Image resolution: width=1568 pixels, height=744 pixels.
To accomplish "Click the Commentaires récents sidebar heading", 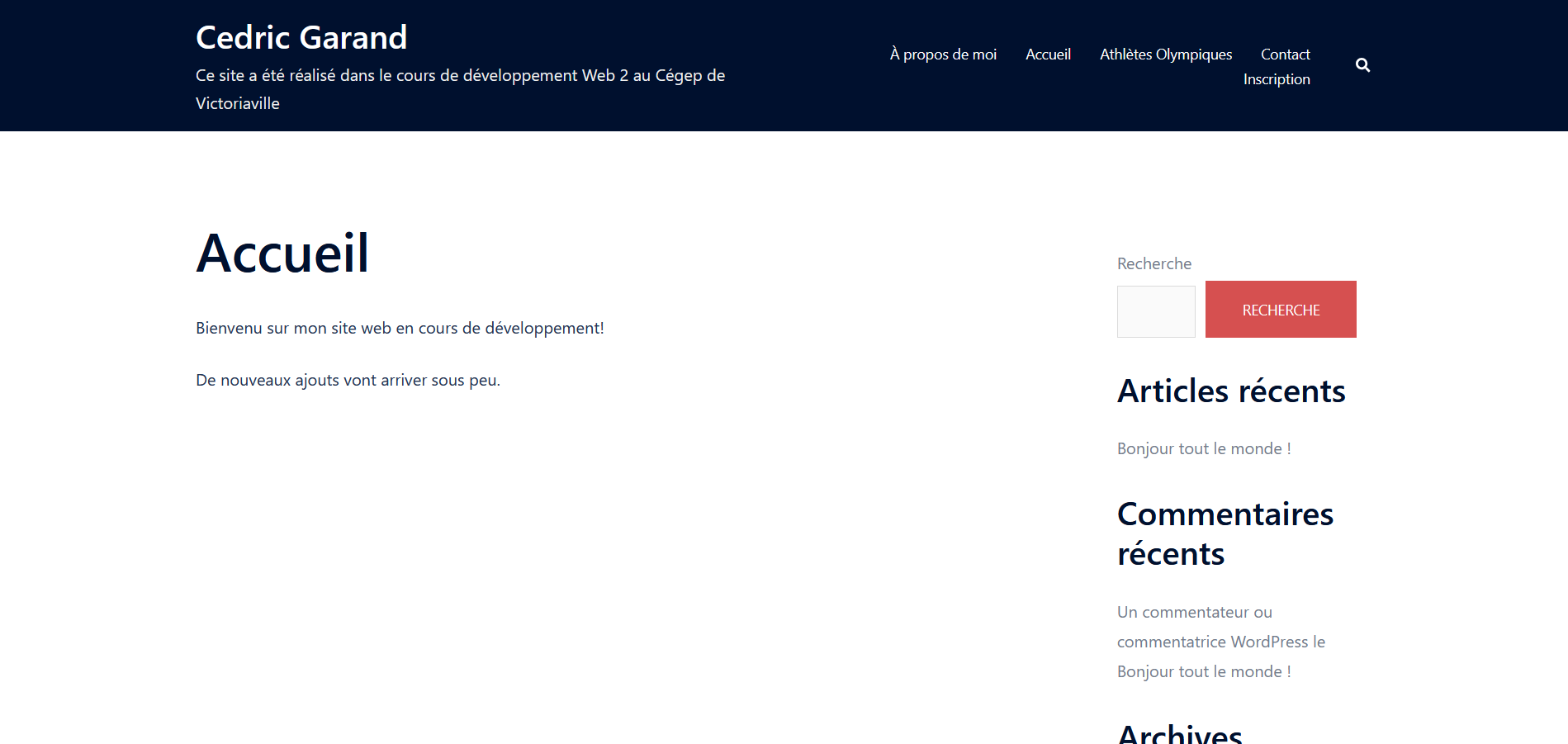I will click(1225, 533).
